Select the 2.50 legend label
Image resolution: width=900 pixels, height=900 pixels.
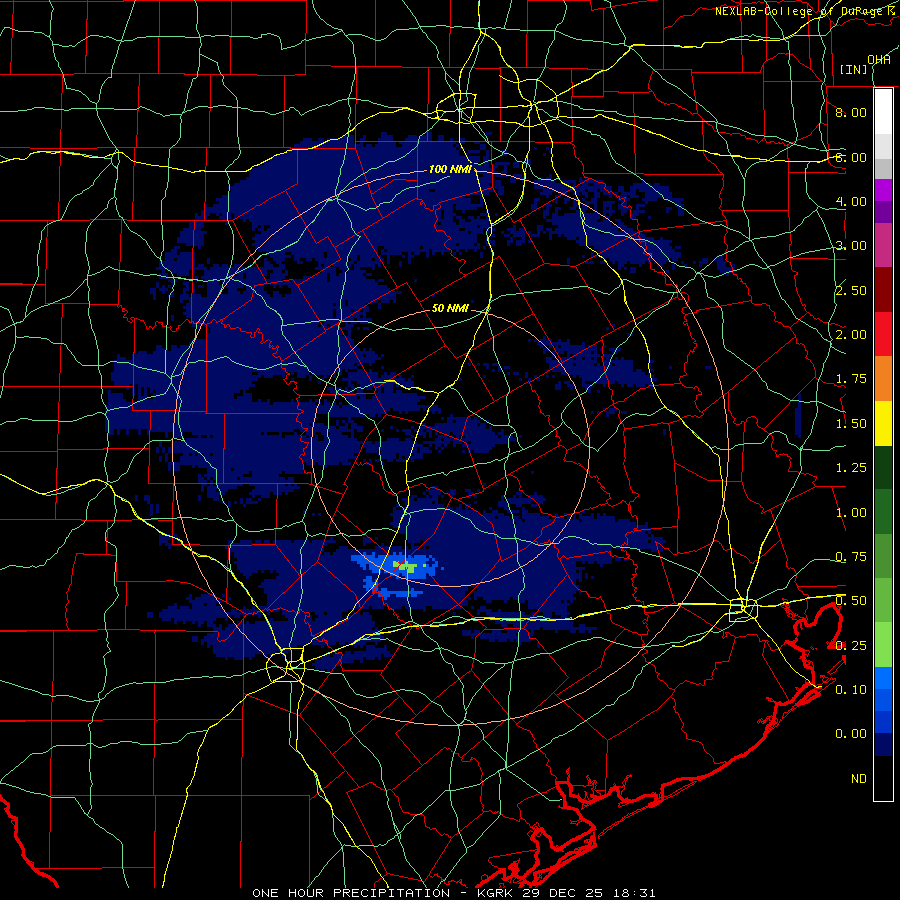tap(851, 290)
